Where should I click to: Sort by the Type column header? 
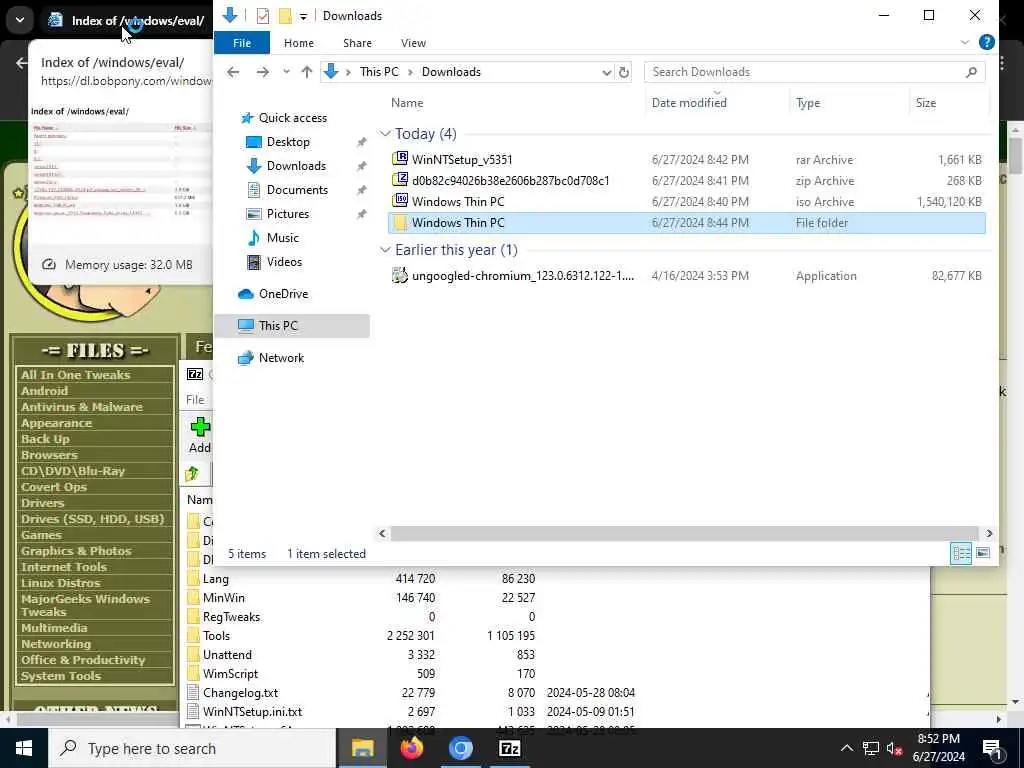[808, 103]
